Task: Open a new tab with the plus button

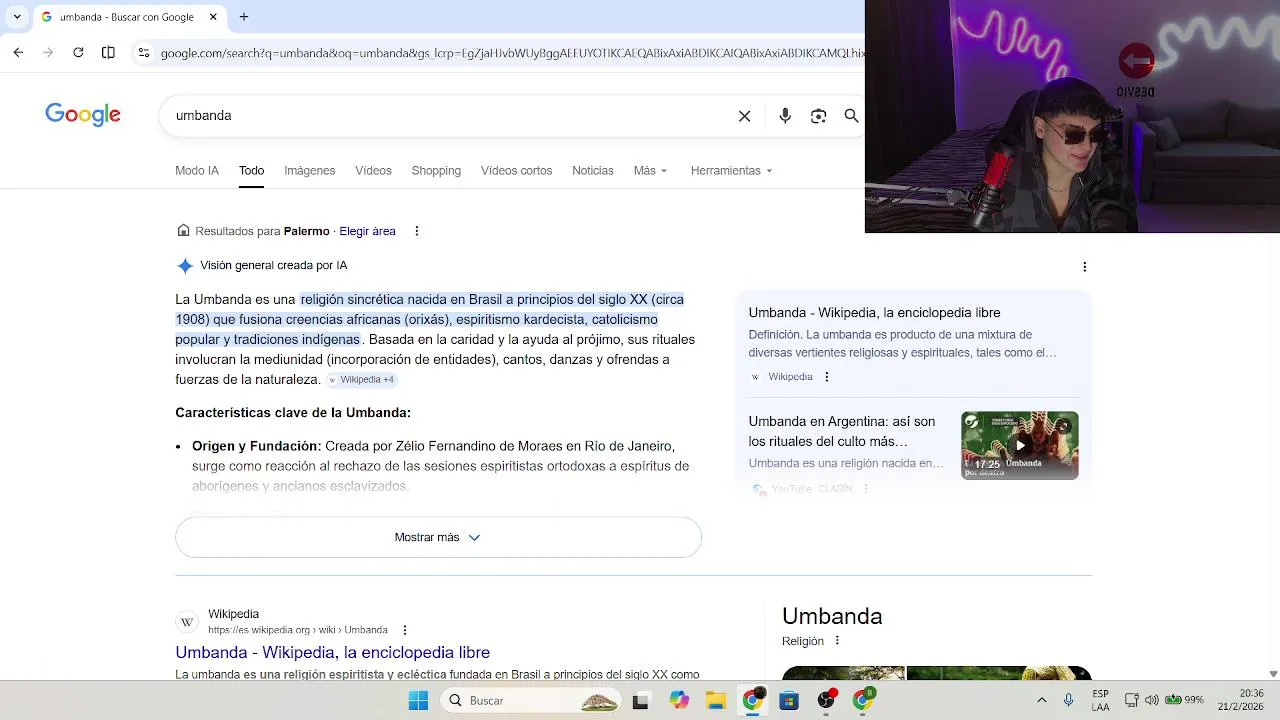Action: pos(244,17)
